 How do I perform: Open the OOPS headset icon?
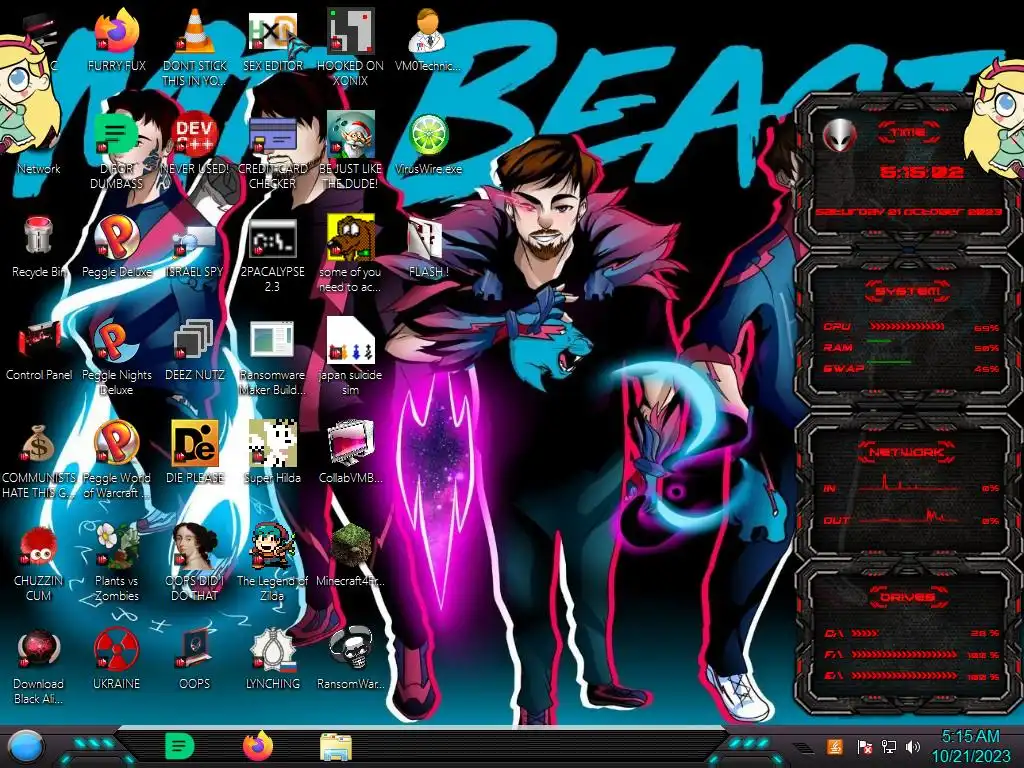coord(195,649)
